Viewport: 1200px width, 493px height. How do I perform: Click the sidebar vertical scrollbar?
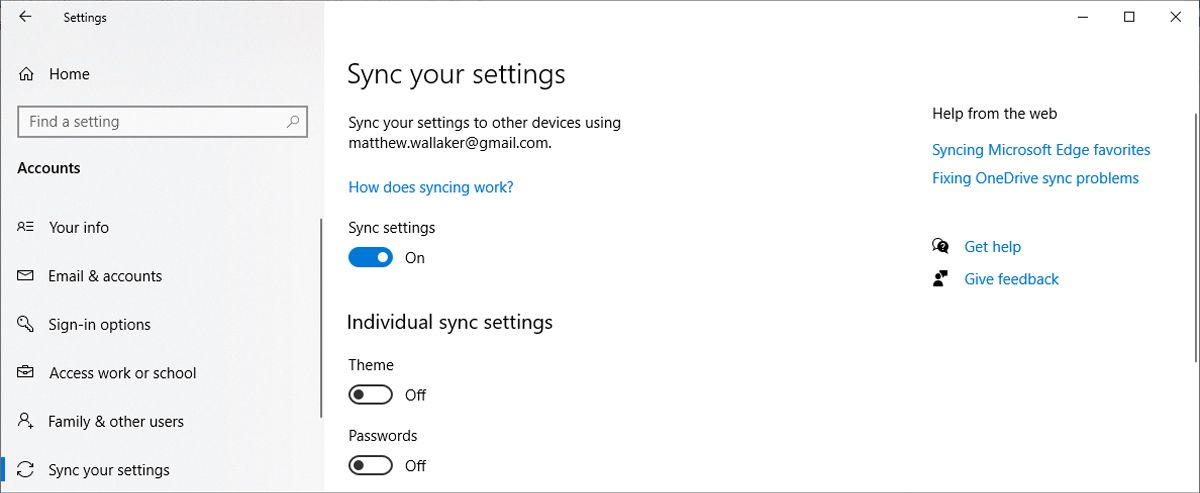pyautogui.click(x=321, y=320)
